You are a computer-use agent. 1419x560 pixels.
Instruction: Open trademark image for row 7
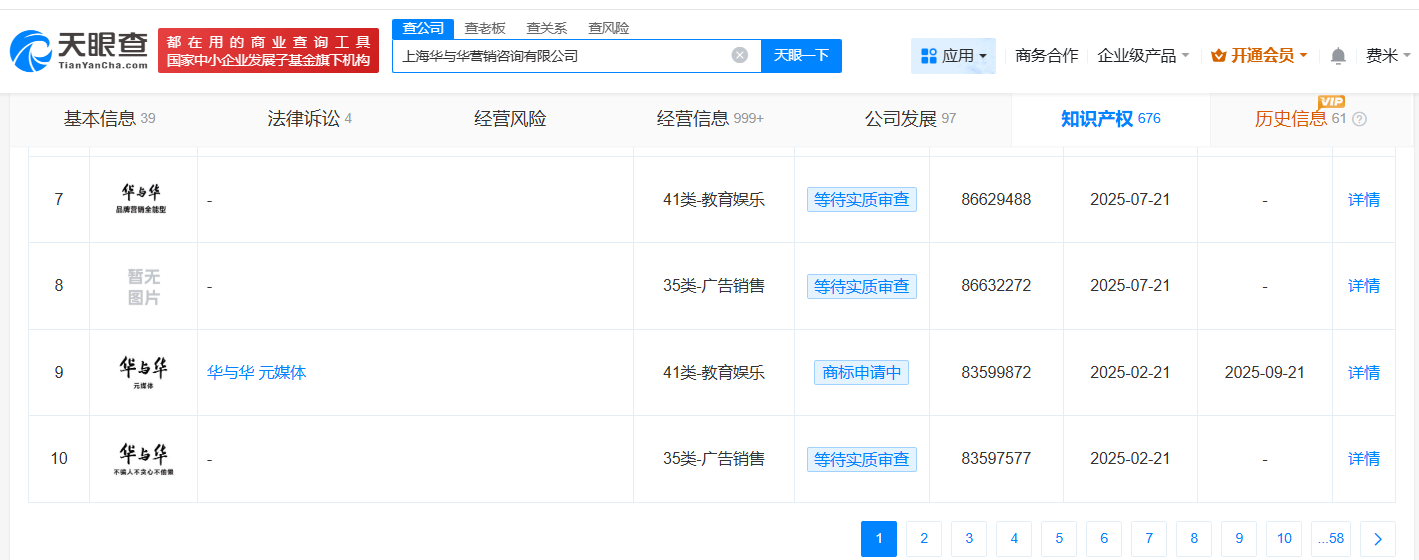[x=143, y=199]
